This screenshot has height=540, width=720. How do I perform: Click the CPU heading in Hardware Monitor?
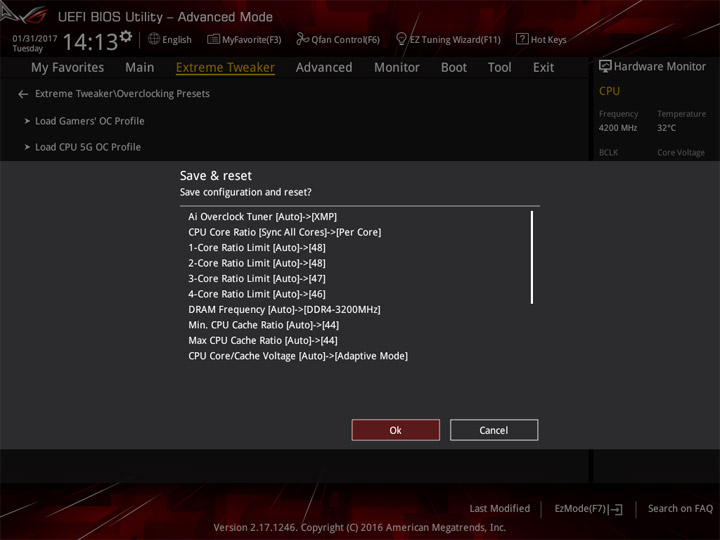point(609,91)
